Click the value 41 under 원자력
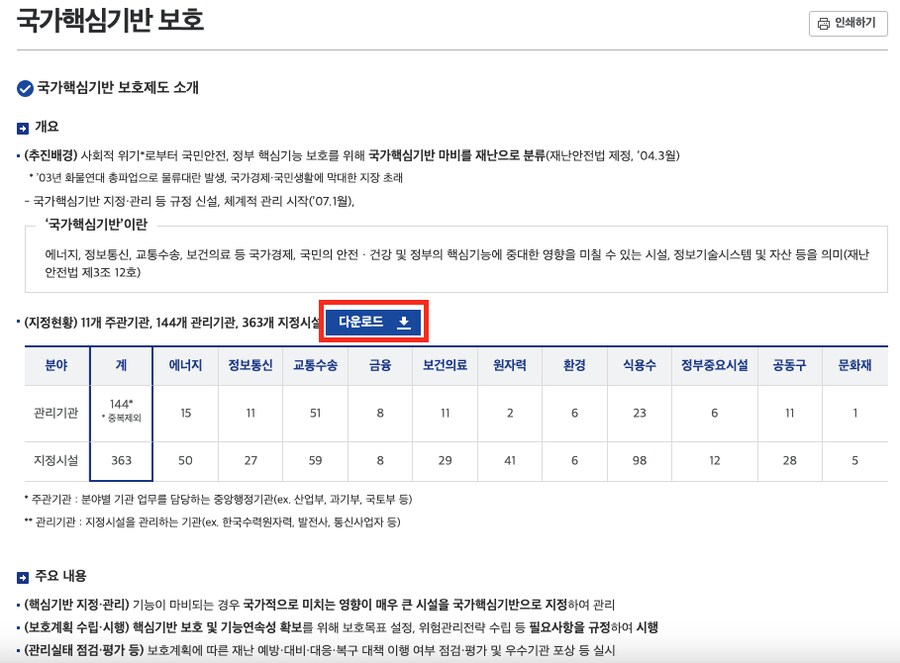900x663 pixels. pos(510,461)
